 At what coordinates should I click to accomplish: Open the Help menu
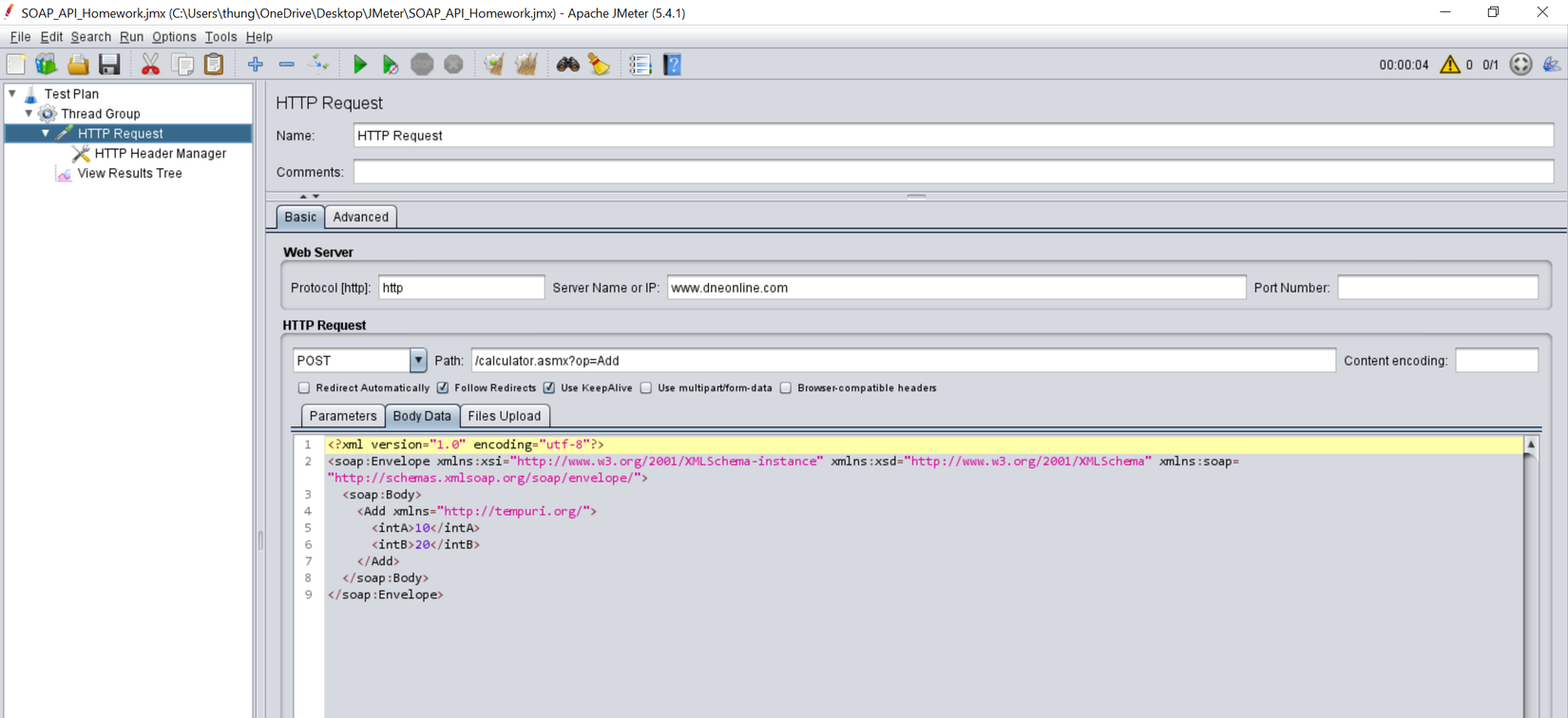pyautogui.click(x=258, y=37)
